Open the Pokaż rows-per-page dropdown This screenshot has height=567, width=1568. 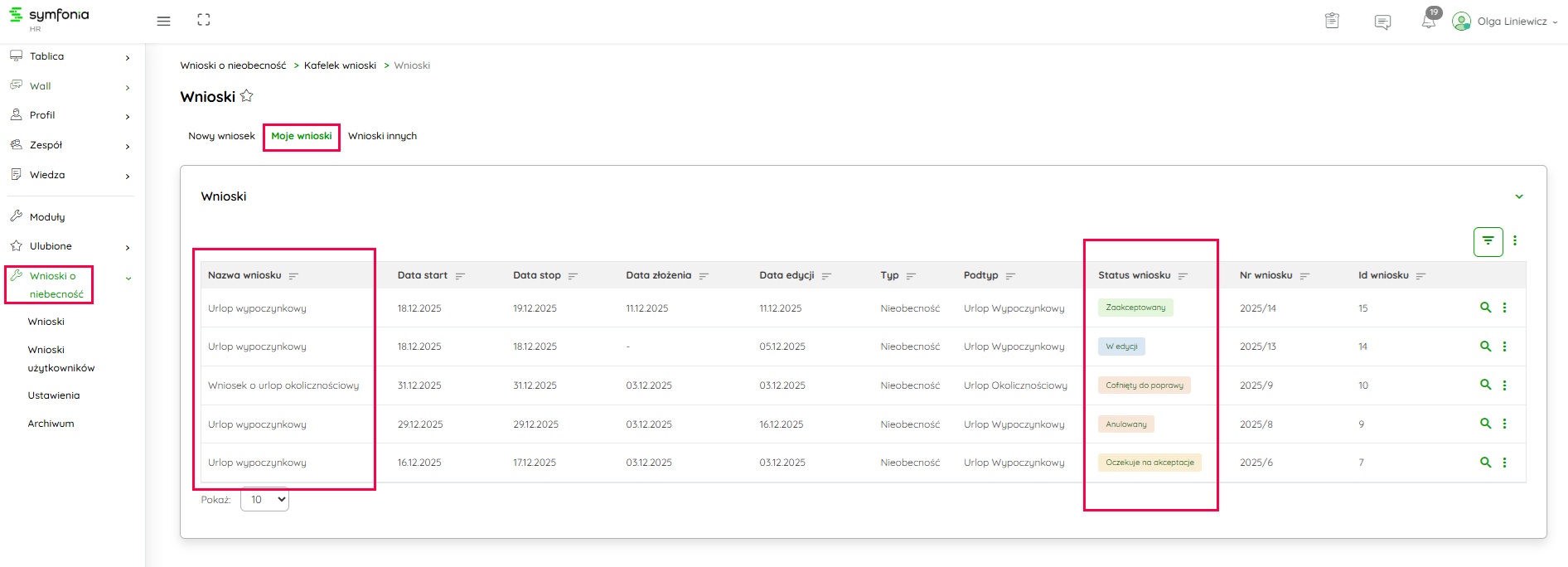pyautogui.click(x=264, y=500)
